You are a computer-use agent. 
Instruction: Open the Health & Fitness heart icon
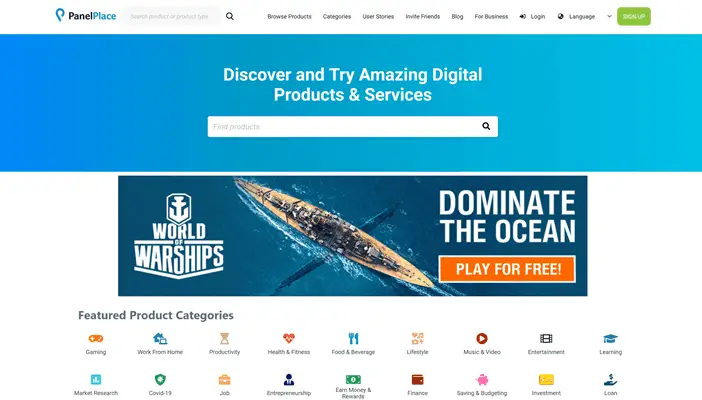tap(289, 338)
